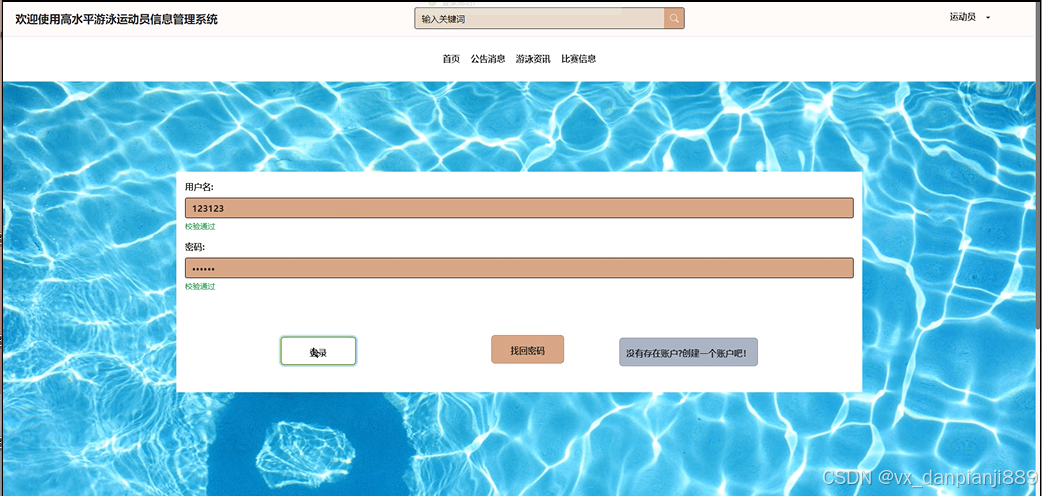
Task: Click the 登录 login button
Action: (318, 351)
